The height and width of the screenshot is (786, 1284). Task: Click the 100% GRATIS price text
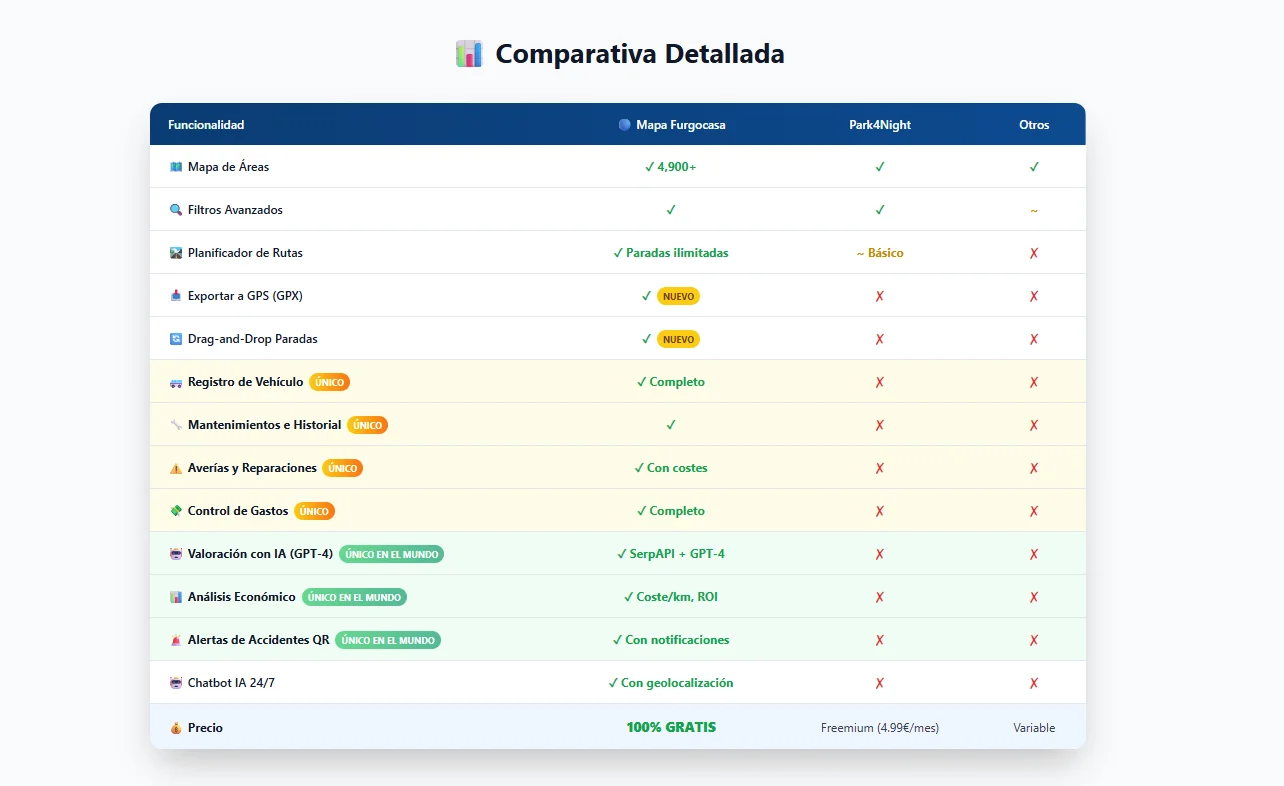tap(671, 728)
